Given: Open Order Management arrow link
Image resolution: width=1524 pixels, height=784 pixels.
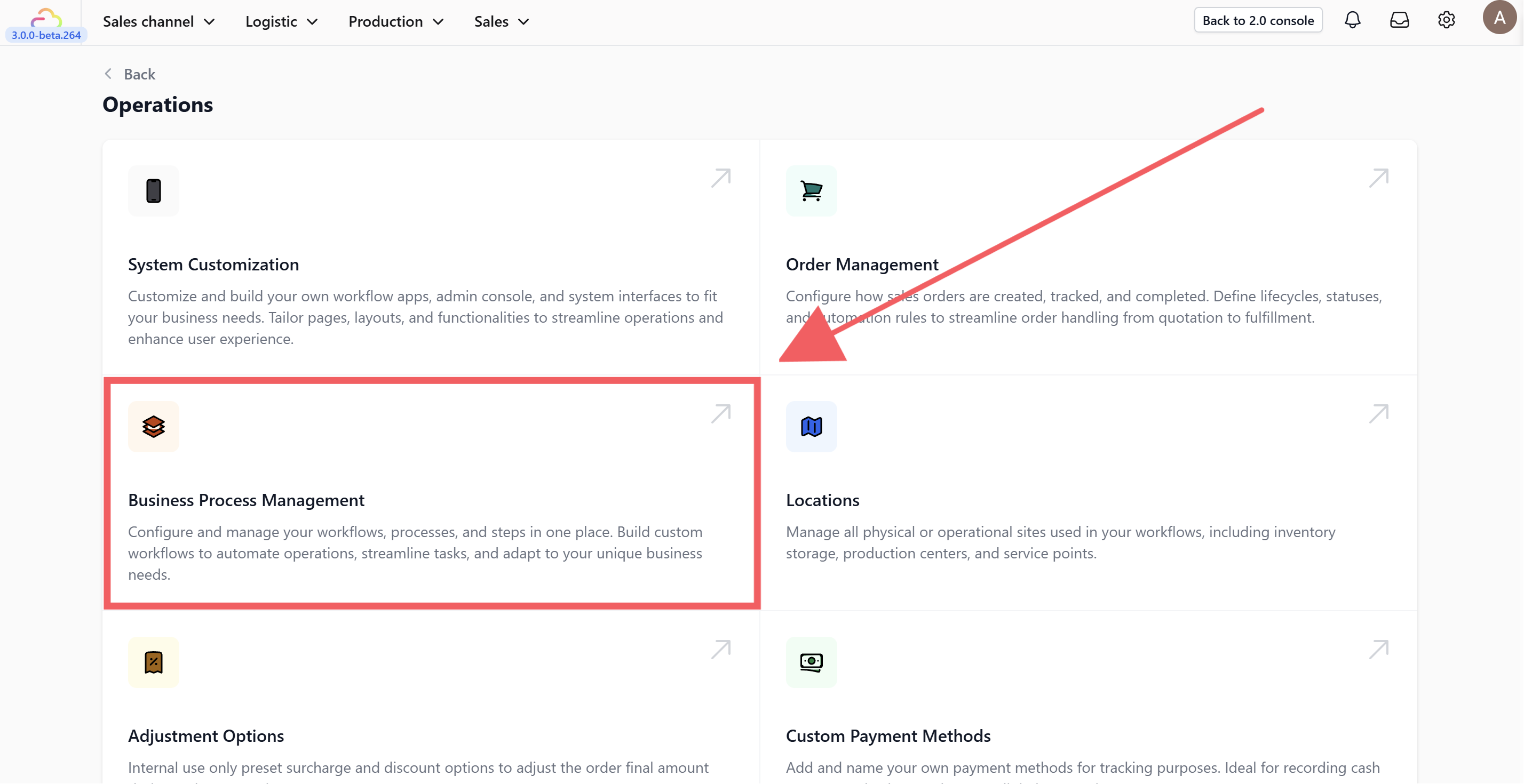Looking at the screenshot, I should [1378, 178].
